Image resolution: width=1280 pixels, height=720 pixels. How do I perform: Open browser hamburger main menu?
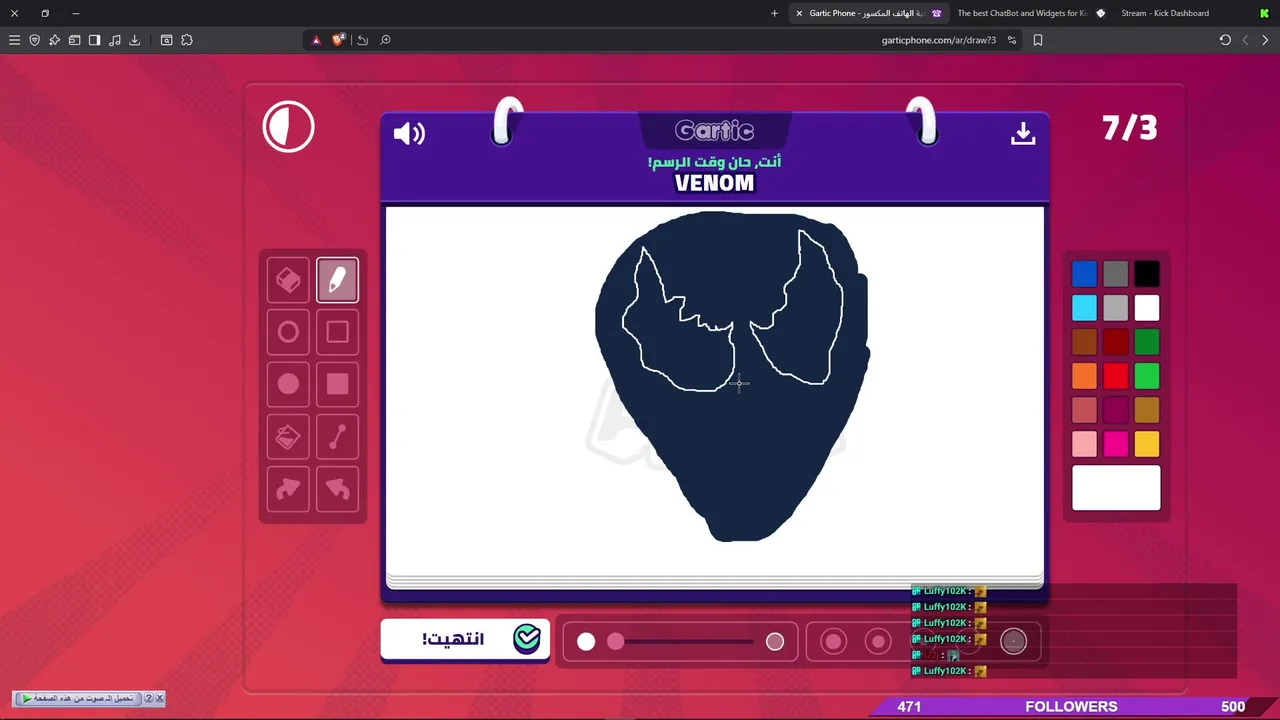(14, 40)
